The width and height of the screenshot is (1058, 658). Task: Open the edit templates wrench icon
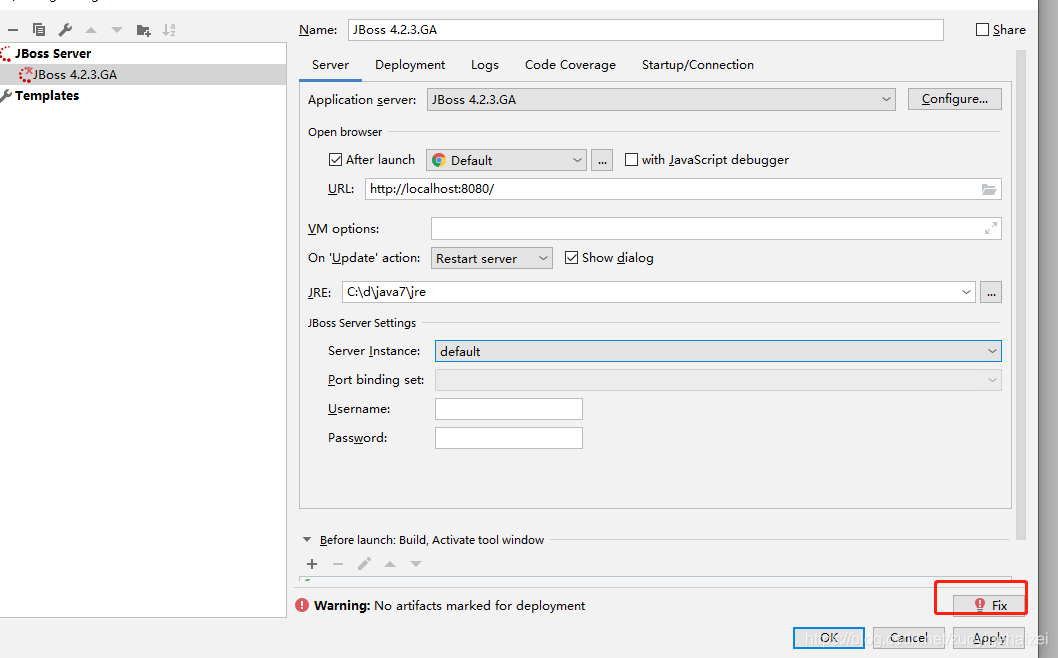click(65, 30)
